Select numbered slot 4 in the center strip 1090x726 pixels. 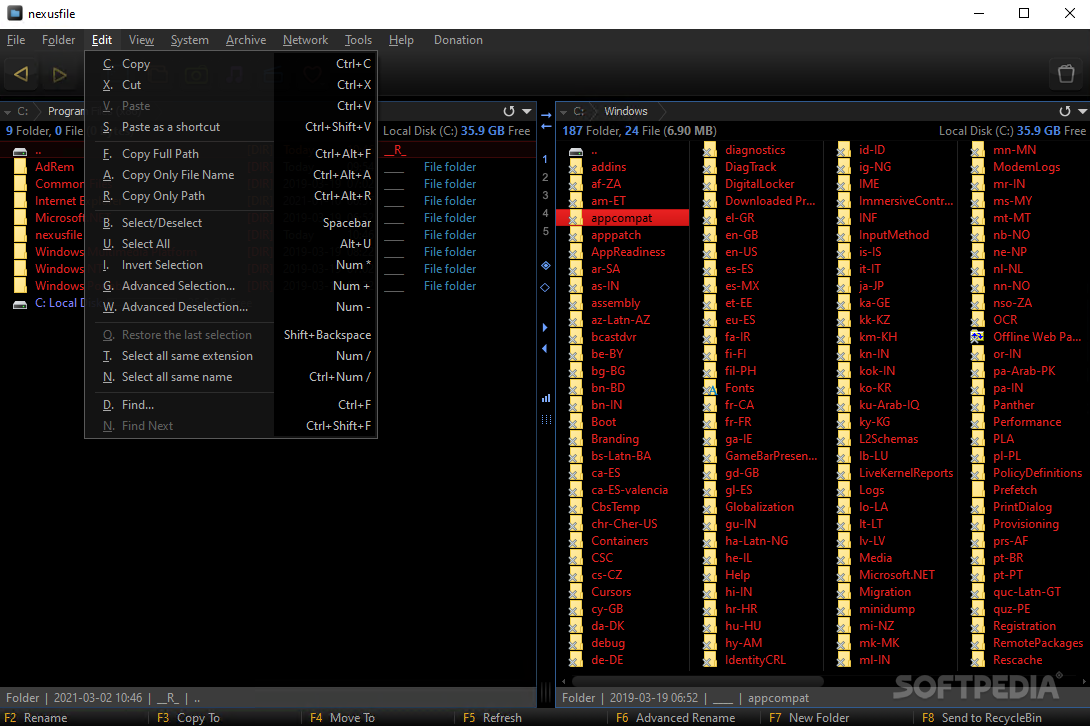click(545, 213)
